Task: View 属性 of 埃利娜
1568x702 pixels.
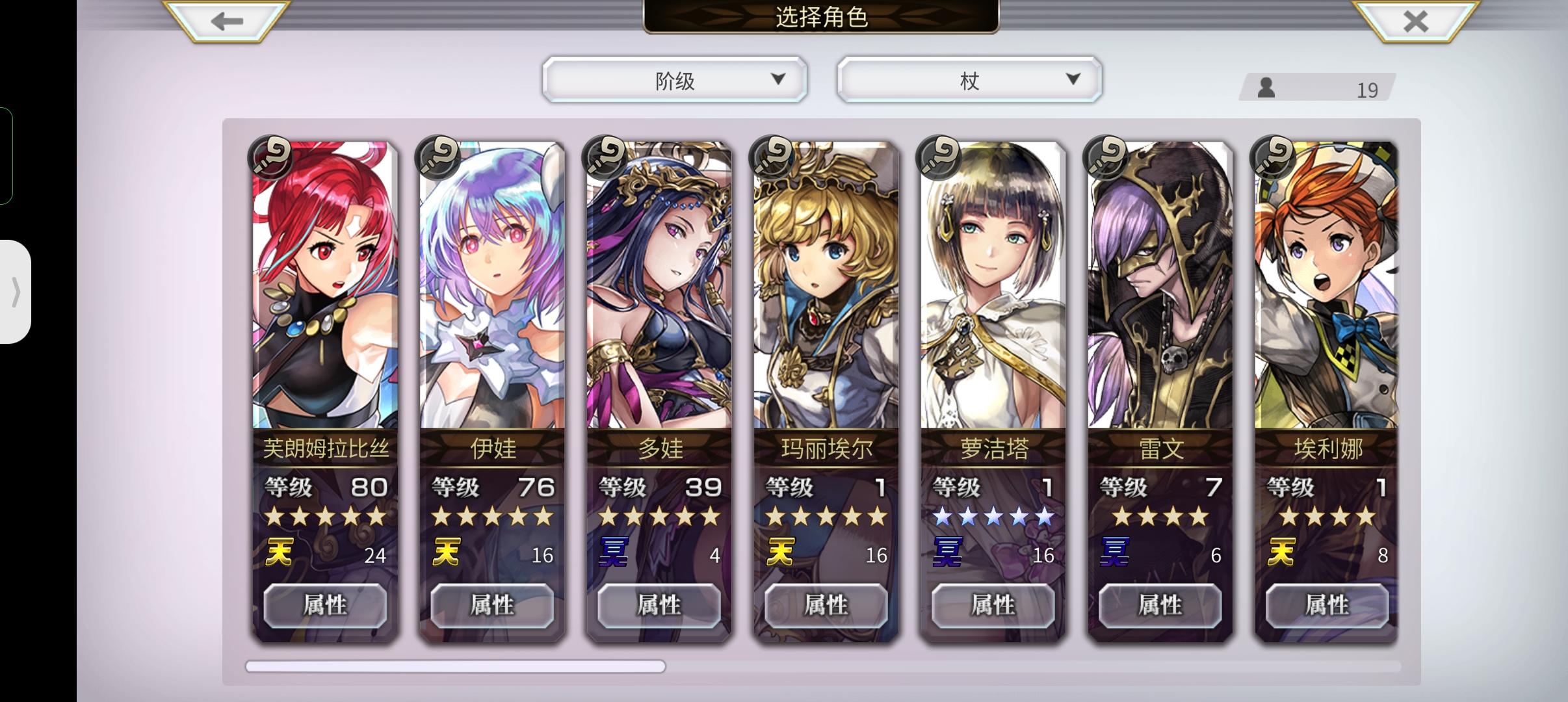Action: 1327,605
